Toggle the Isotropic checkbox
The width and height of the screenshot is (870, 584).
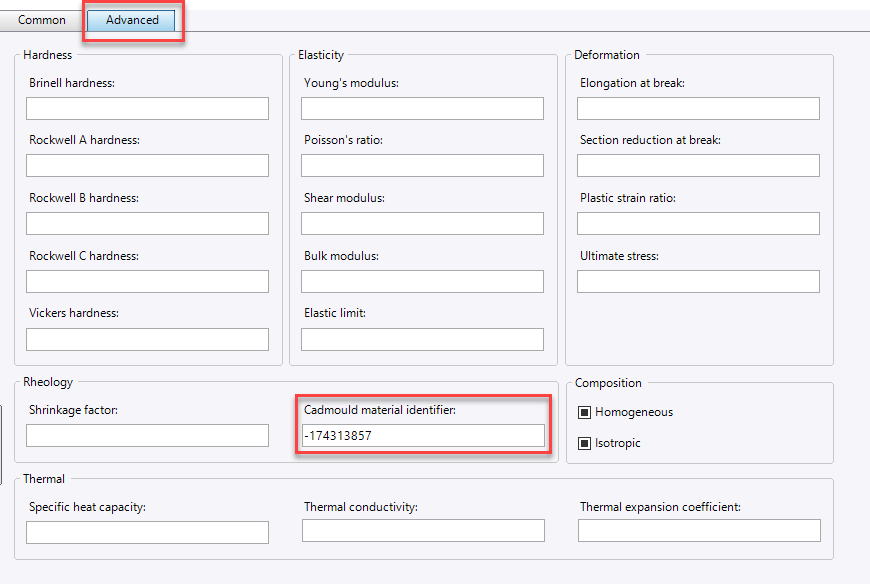point(584,443)
